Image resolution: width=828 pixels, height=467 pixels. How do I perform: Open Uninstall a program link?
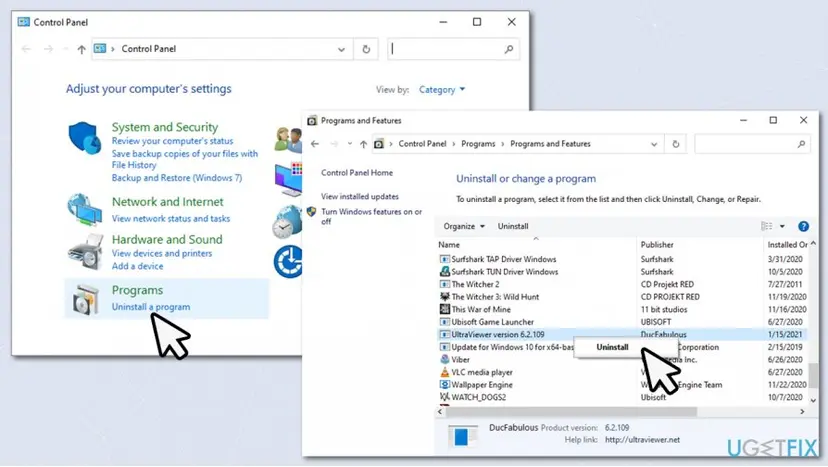[150, 307]
